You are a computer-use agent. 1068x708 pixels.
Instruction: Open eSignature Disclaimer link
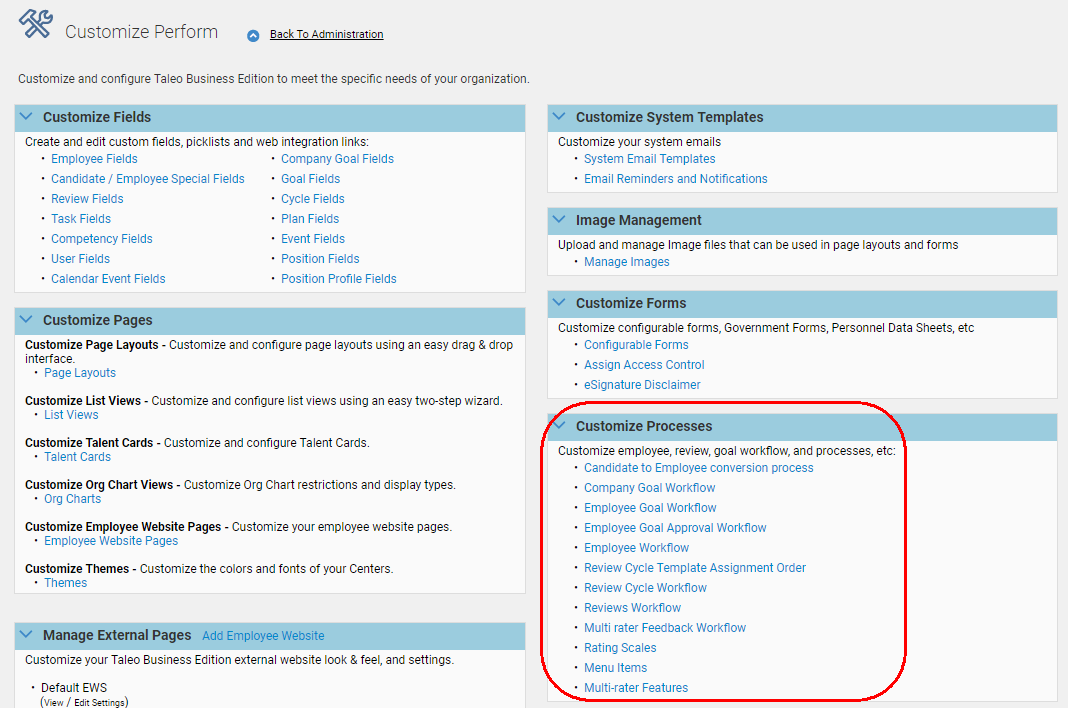[x=642, y=384]
